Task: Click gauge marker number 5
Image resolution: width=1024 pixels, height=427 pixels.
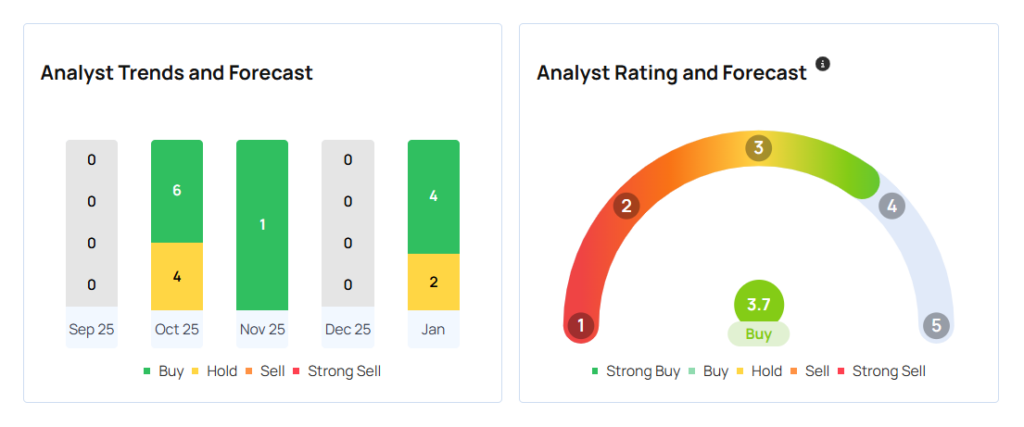Action: (x=936, y=325)
